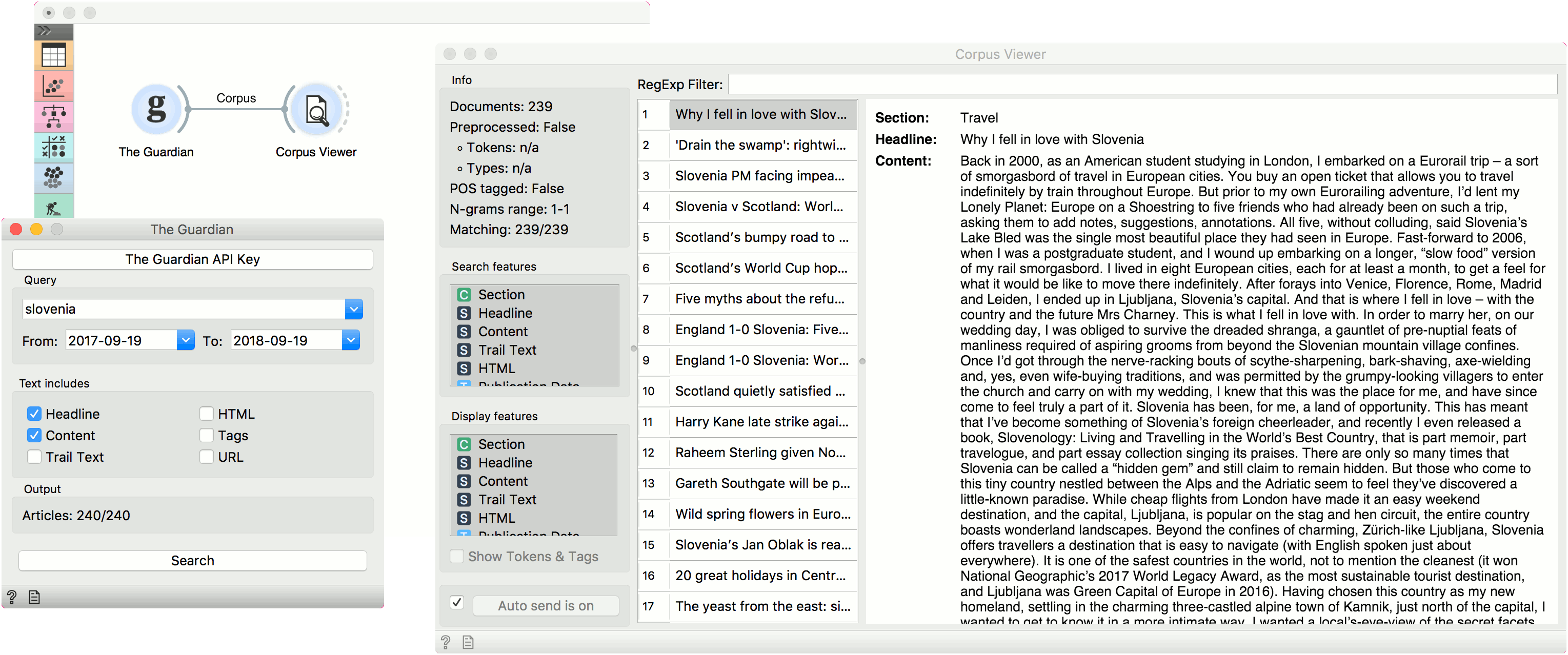The image size is (1568, 655).
Task: Select document 'Gareth Southgate will be p...'
Action: (x=762, y=483)
